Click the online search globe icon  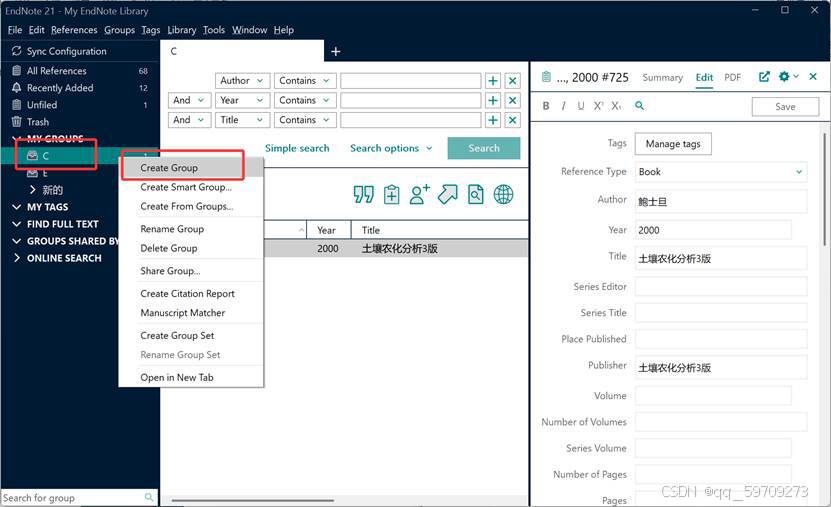(x=503, y=194)
